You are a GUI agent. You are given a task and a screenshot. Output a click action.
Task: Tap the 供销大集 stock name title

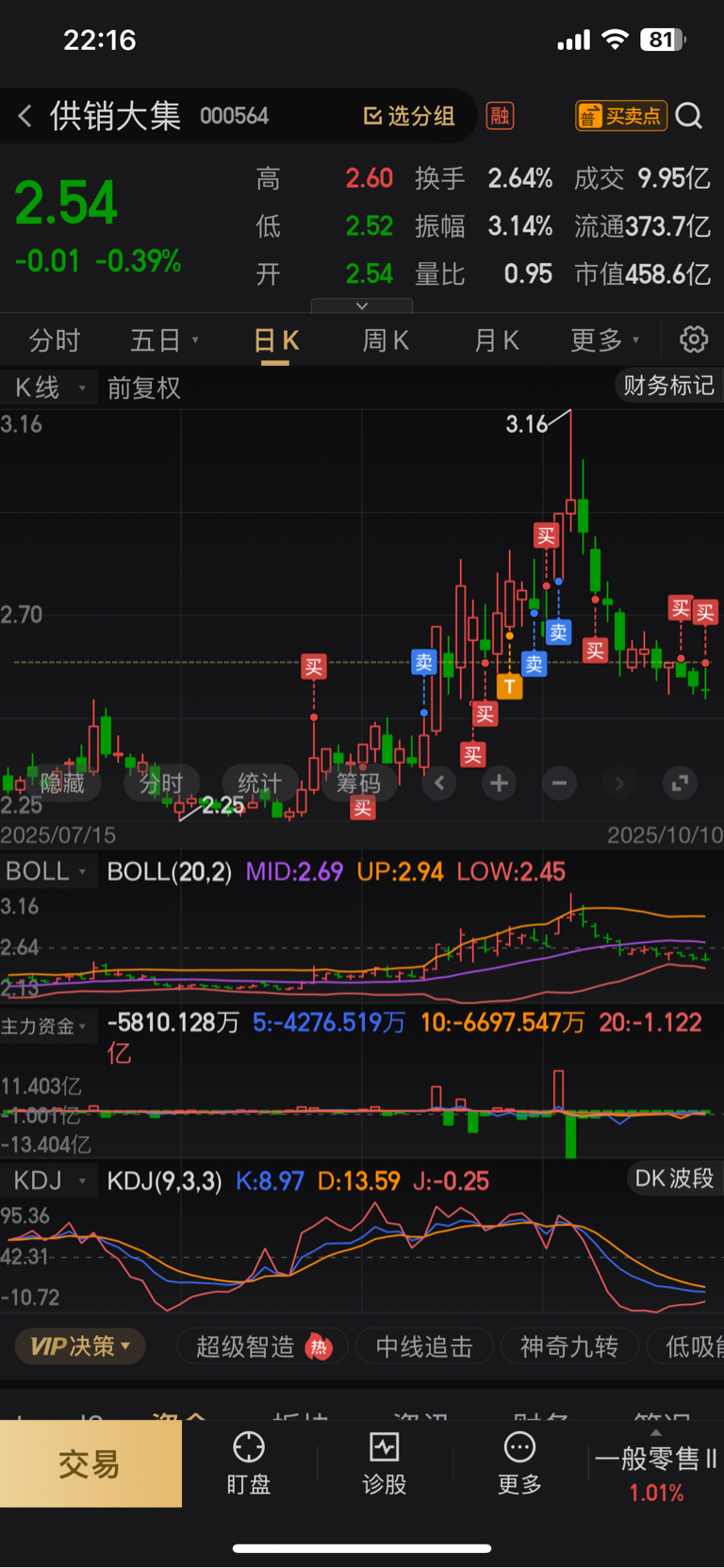115,116
